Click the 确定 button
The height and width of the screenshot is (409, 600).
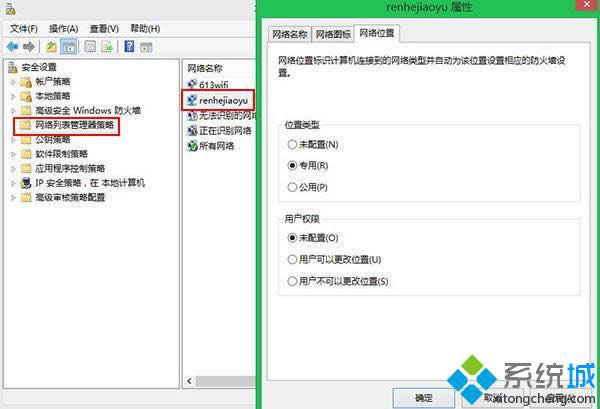click(424, 398)
